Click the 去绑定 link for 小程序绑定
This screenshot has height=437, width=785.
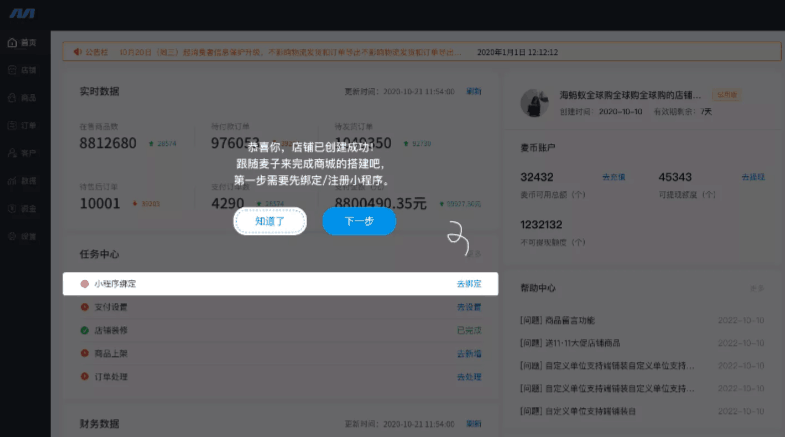469,284
